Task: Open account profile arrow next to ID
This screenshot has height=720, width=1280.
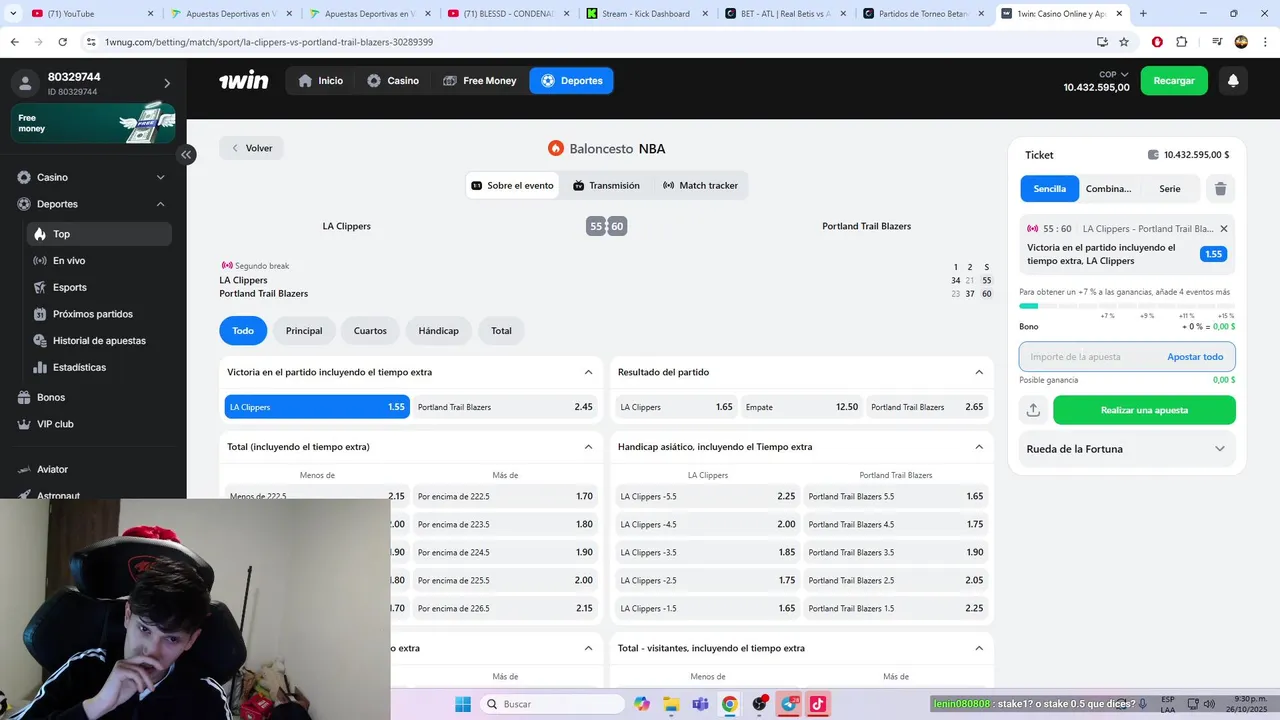Action: pos(167,84)
